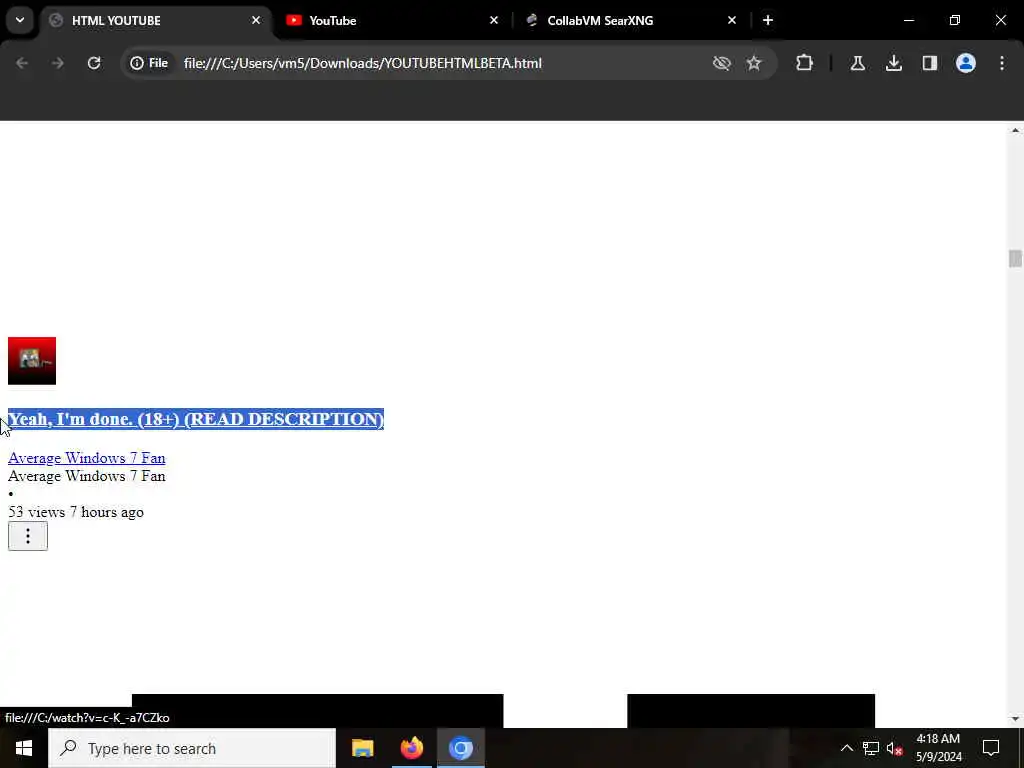Toggle the side panel icon

pyautogui.click(x=930, y=63)
